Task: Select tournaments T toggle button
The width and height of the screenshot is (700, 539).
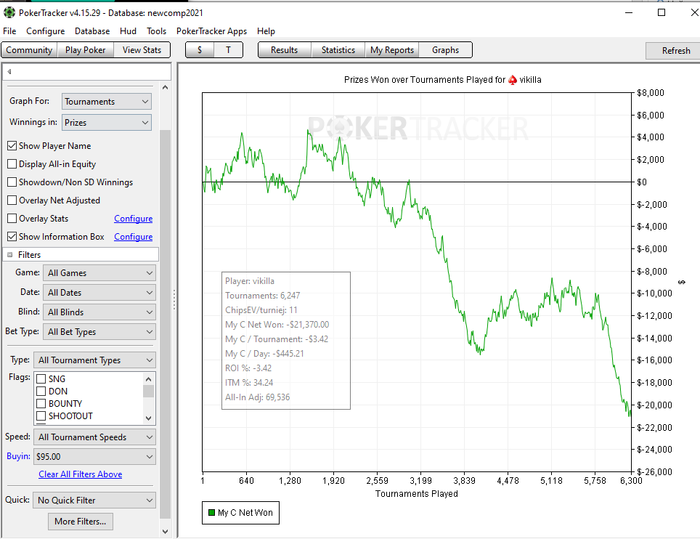Action: click(228, 50)
